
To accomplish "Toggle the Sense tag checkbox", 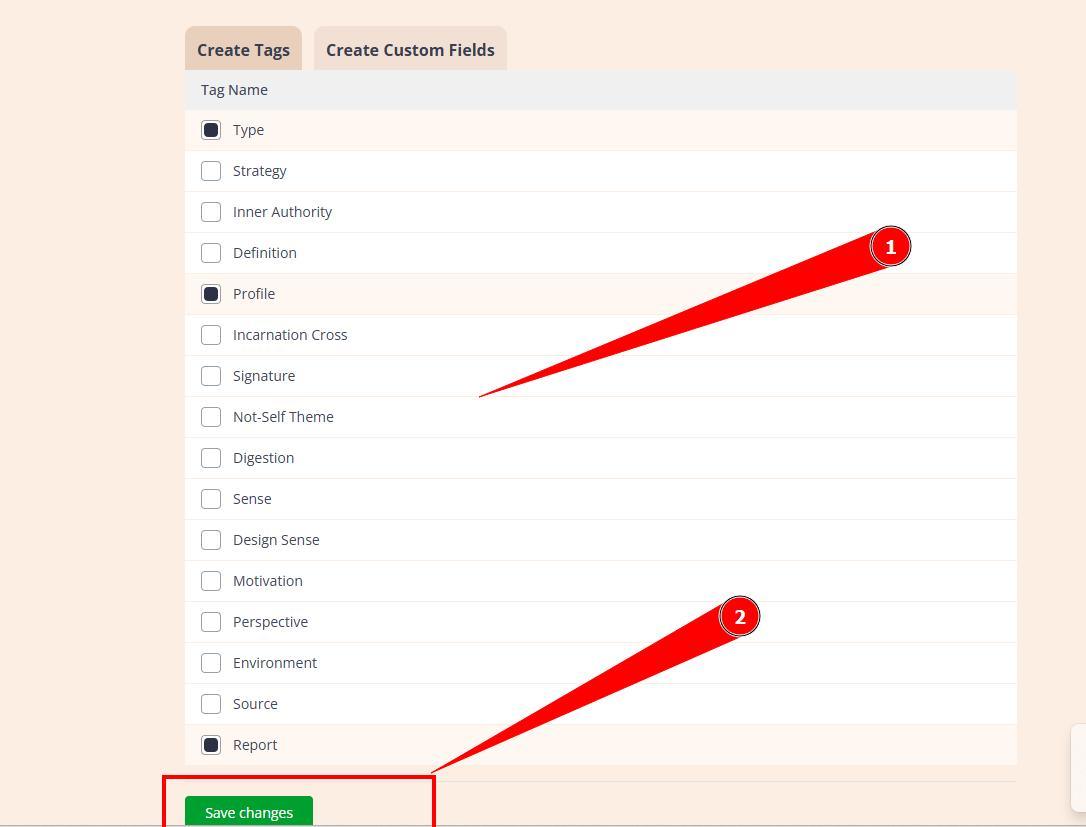I will click(x=211, y=499).
